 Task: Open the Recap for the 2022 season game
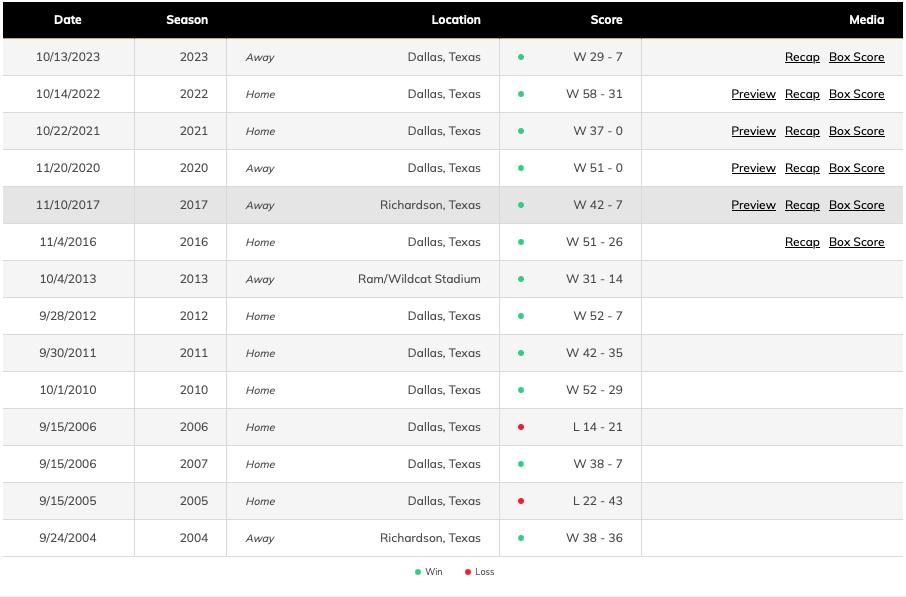[802, 94]
